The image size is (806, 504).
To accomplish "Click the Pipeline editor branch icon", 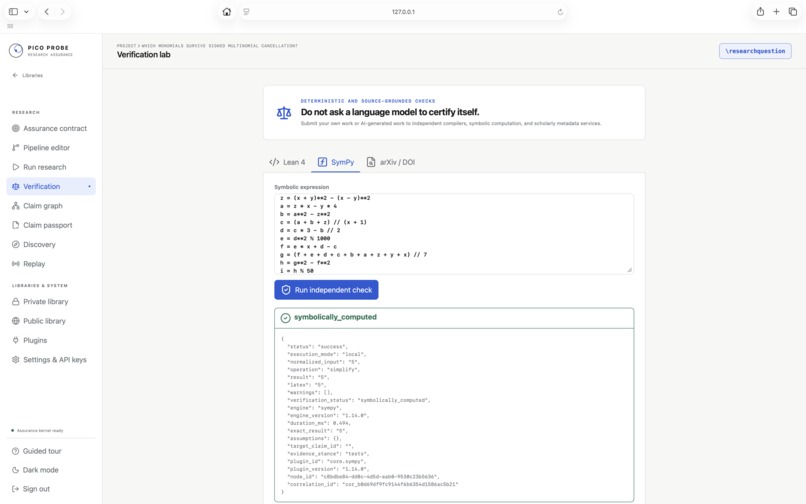I will pyautogui.click(x=15, y=148).
